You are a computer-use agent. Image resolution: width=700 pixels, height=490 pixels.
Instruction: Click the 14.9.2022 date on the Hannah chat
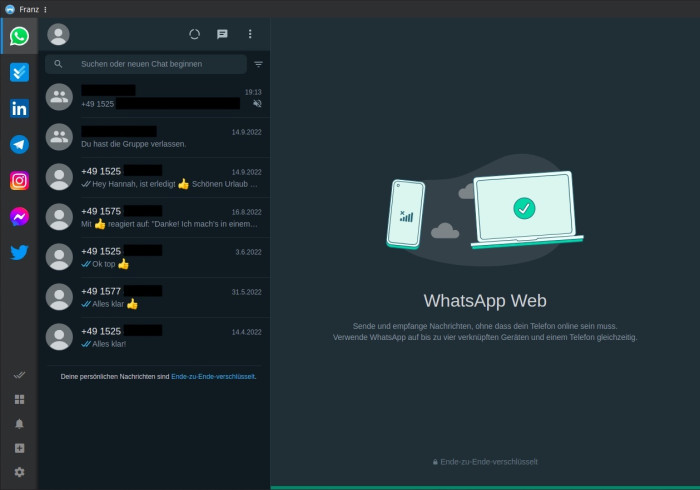[x=246, y=172]
